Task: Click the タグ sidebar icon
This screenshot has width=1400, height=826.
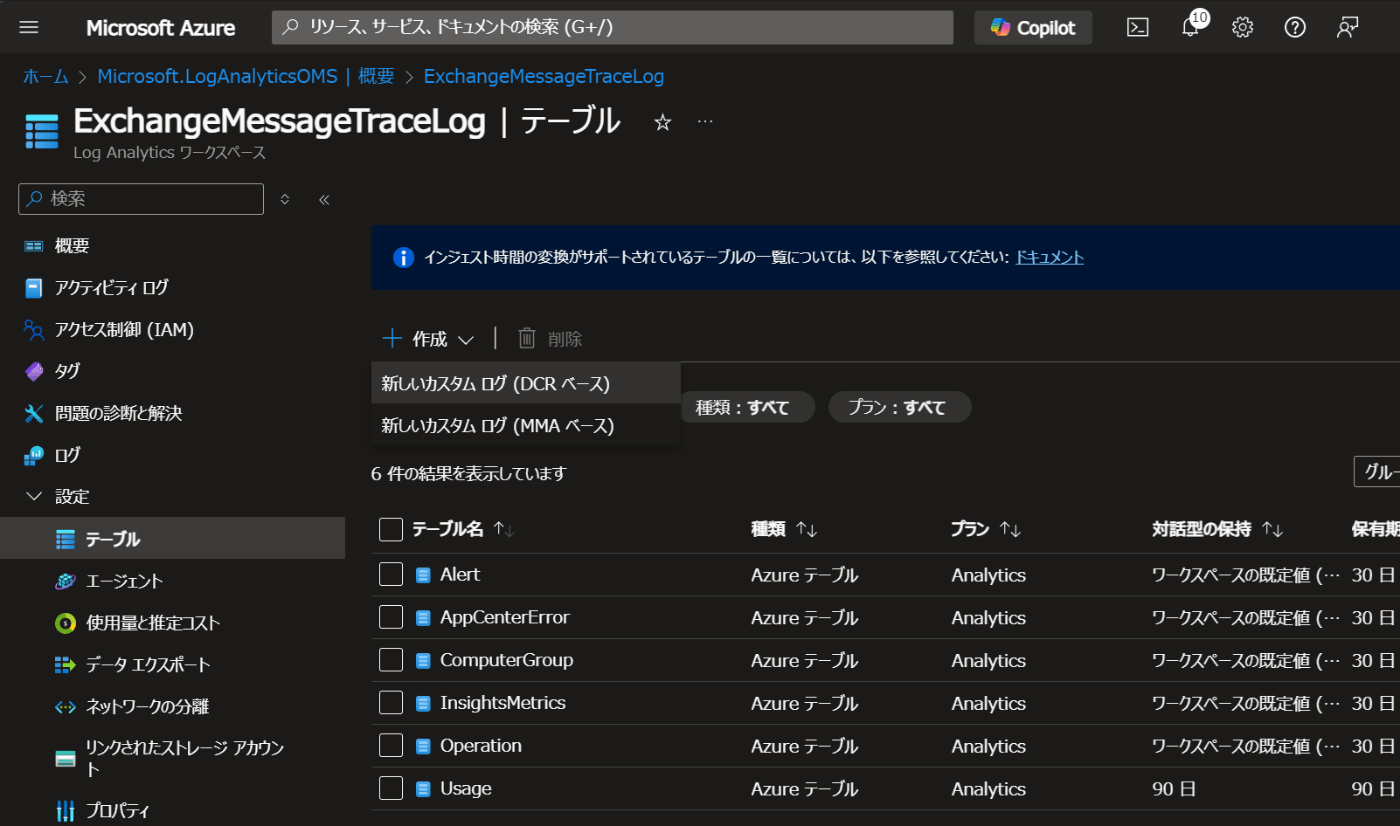Action: [34, 371]
